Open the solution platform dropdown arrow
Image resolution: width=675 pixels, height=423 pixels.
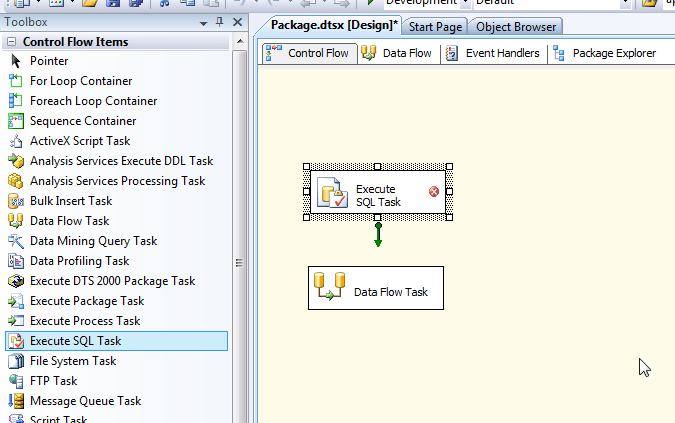(625, 3)
